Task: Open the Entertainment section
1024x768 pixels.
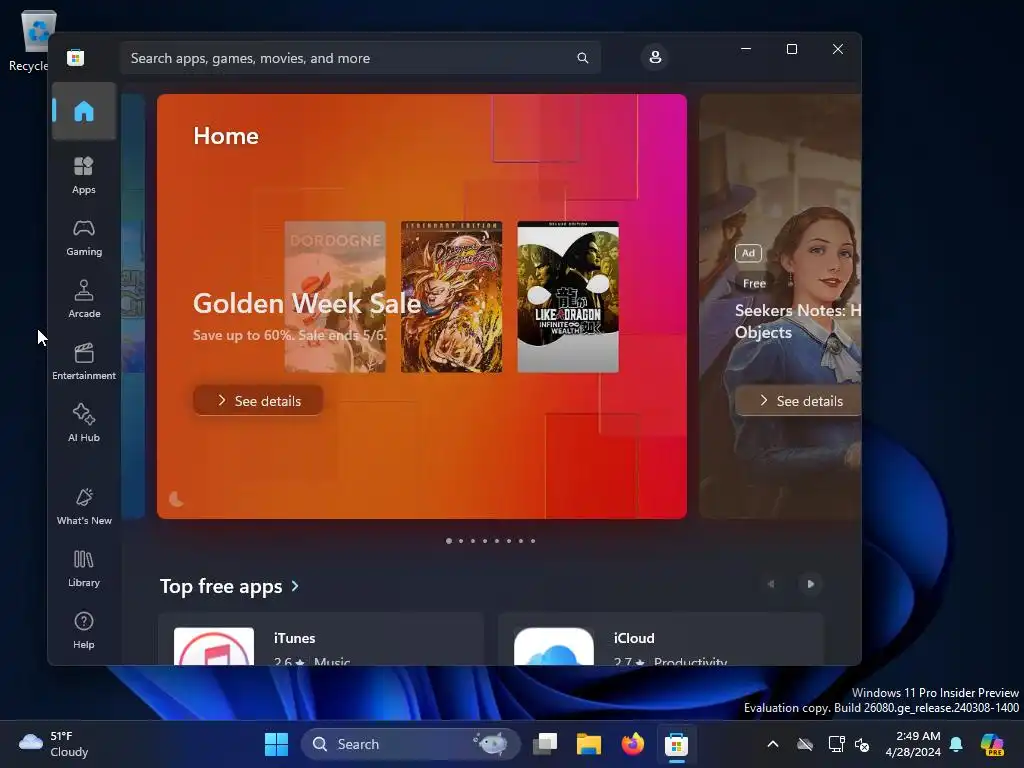Action: 84,361
